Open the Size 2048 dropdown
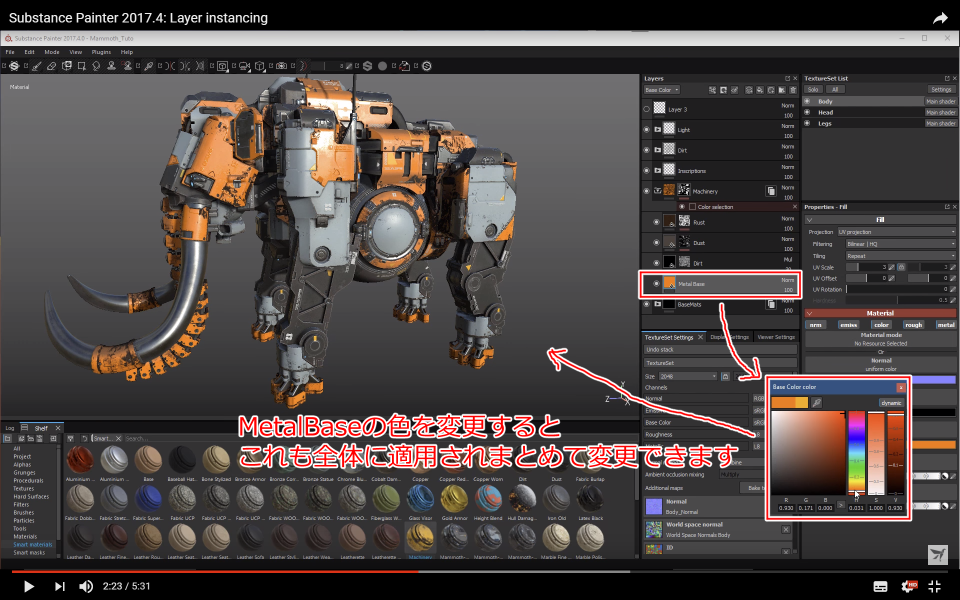Screen dimensions: 960x600 [x=687, y=376]
